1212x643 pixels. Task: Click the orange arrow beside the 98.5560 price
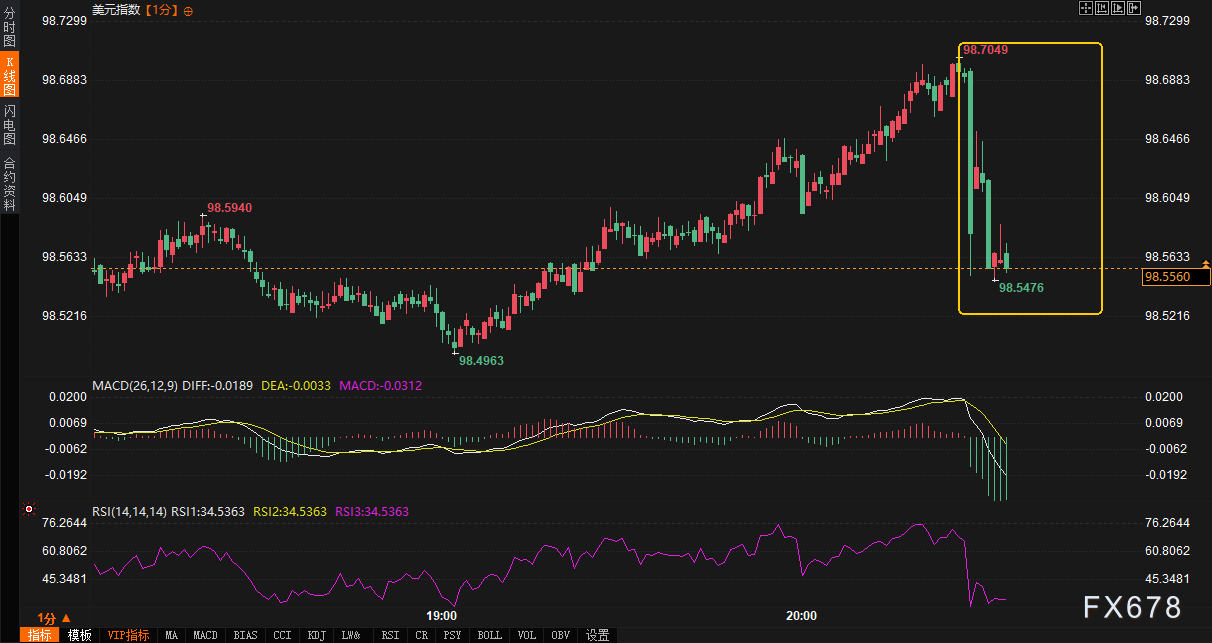[1204, 262]
